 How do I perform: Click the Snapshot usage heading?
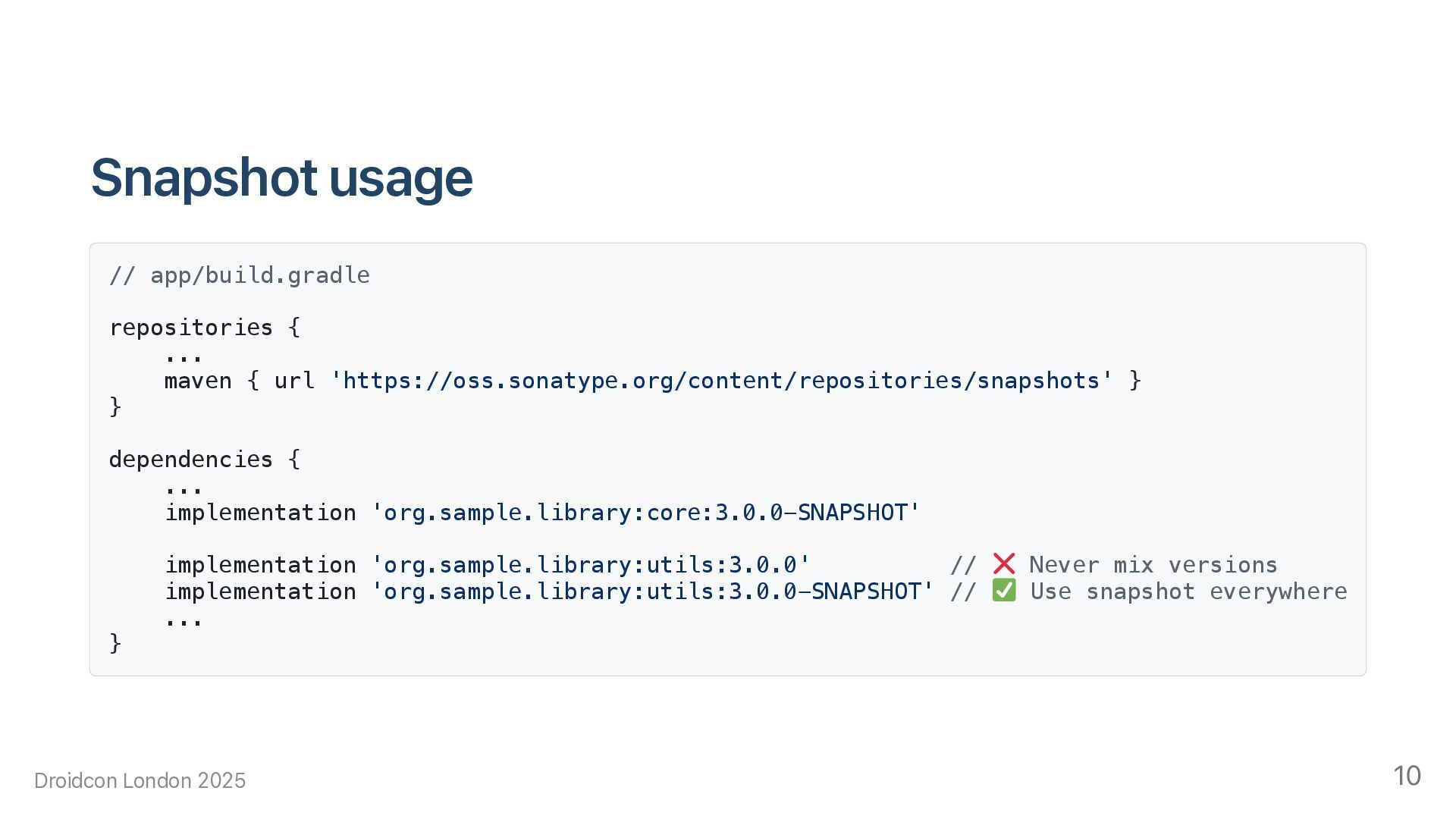[x=281, y=177]
